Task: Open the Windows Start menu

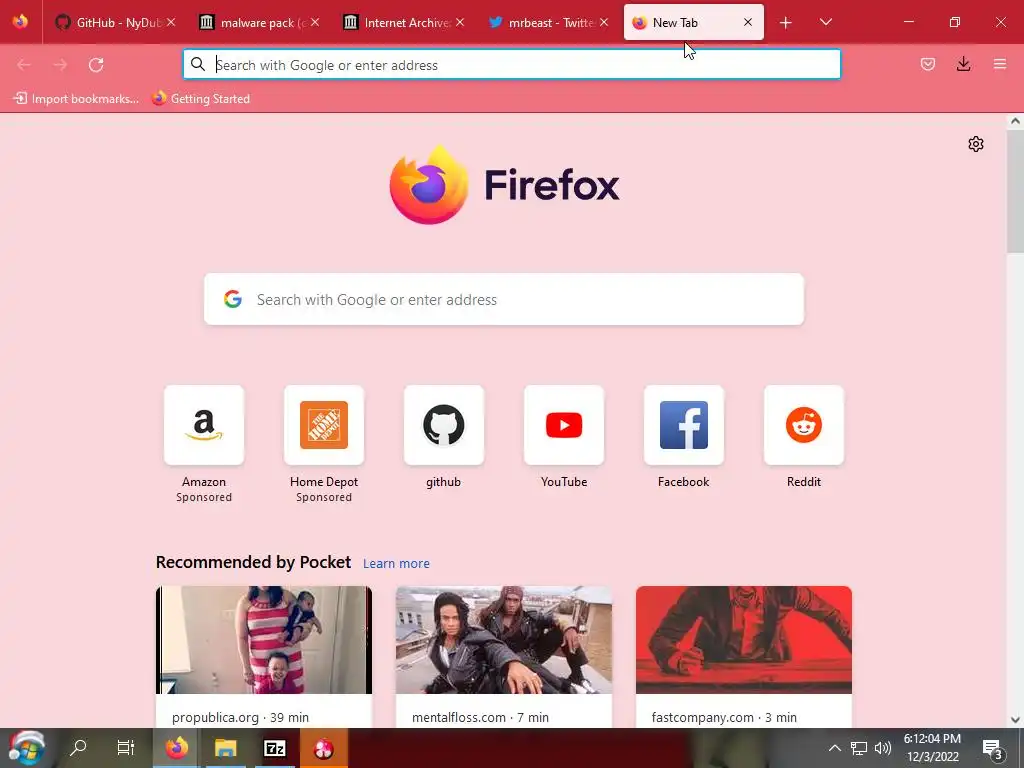Action: [x=27, y=748]
